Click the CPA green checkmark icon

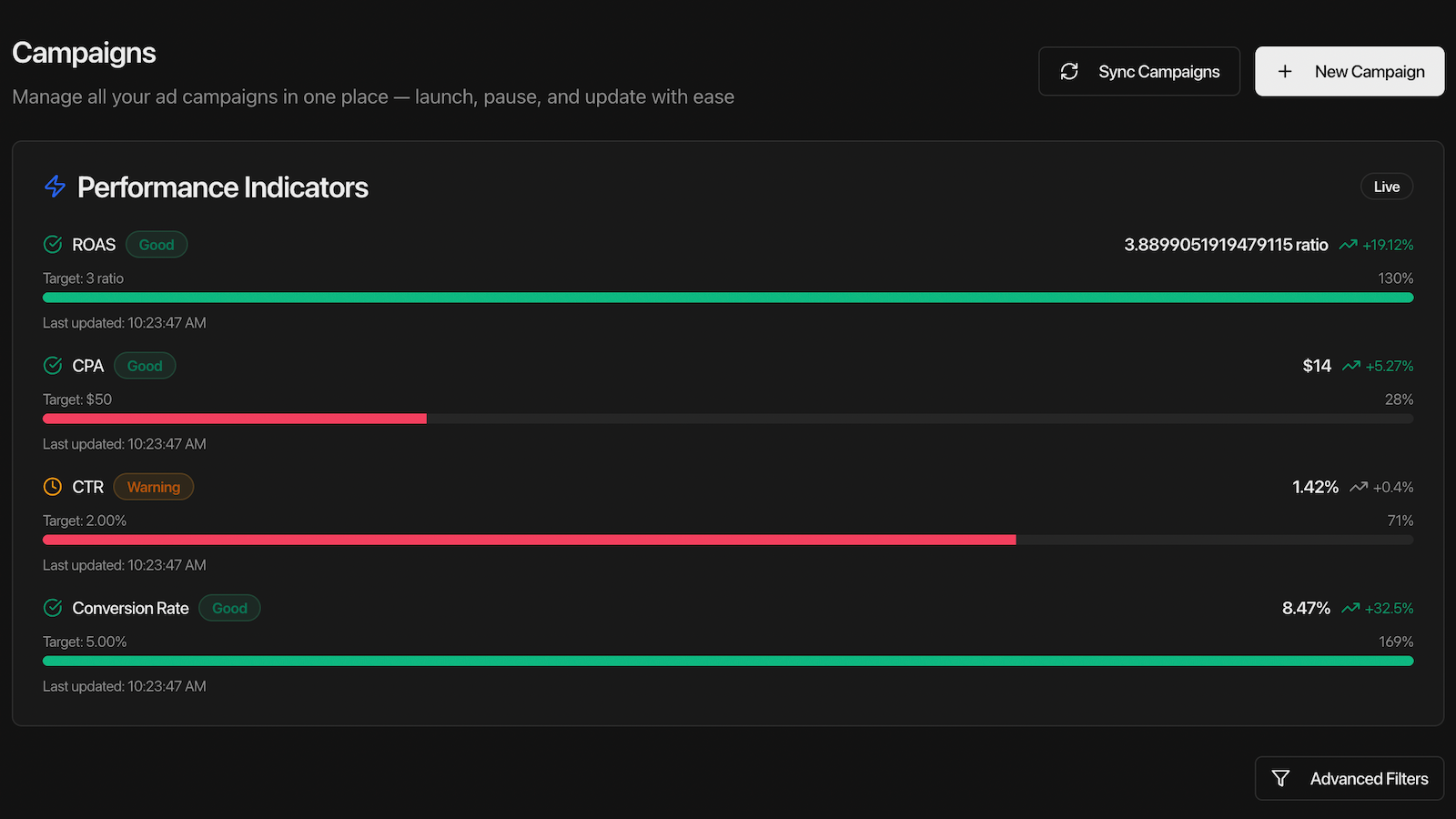[x=53, y=365]
